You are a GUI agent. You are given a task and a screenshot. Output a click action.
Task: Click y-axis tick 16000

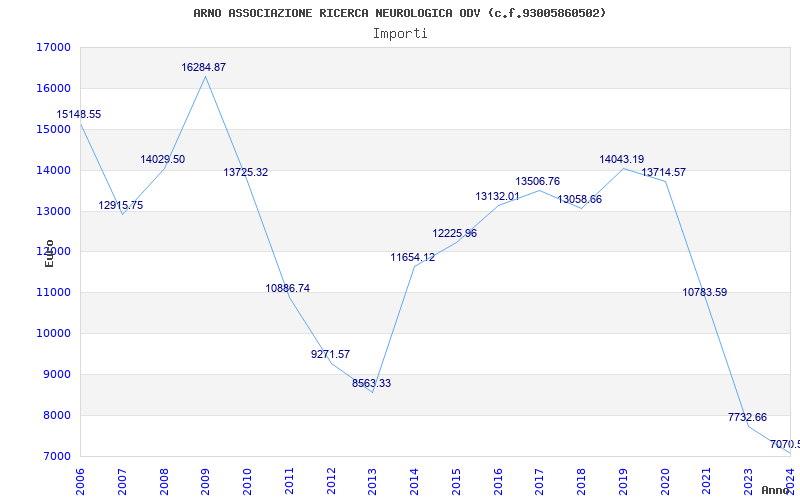(54, 88)
